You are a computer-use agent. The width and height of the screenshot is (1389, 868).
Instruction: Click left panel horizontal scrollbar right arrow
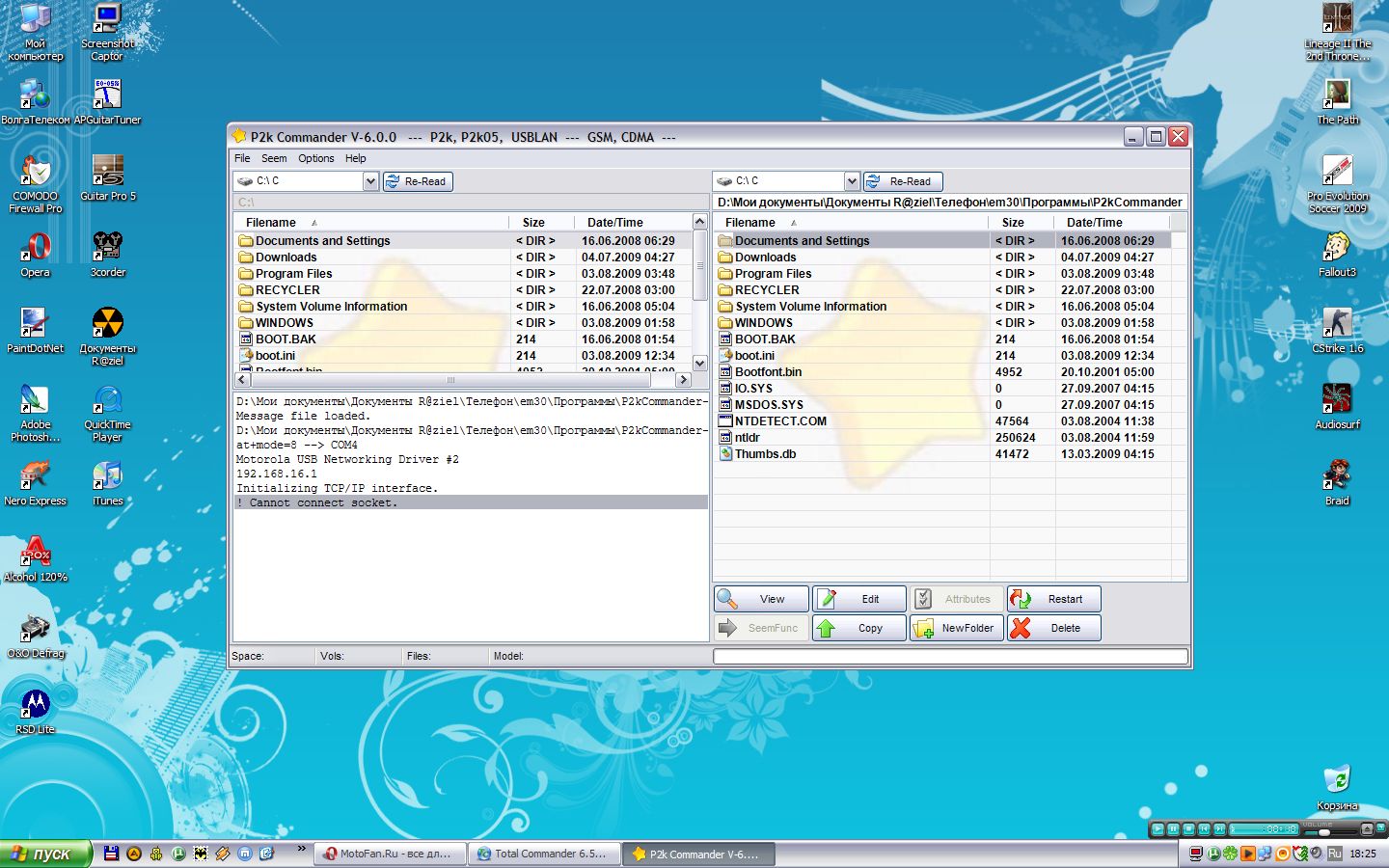[x=684, y=380]
